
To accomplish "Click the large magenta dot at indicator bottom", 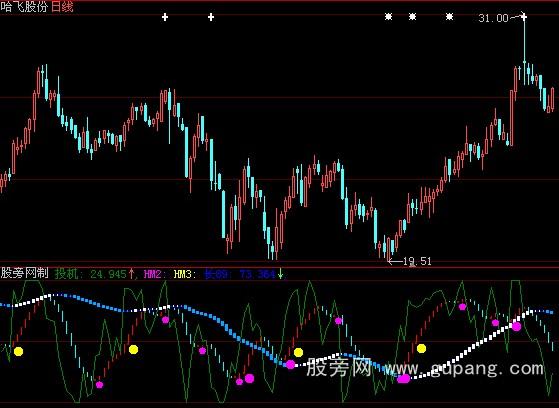I will (404, 379).
